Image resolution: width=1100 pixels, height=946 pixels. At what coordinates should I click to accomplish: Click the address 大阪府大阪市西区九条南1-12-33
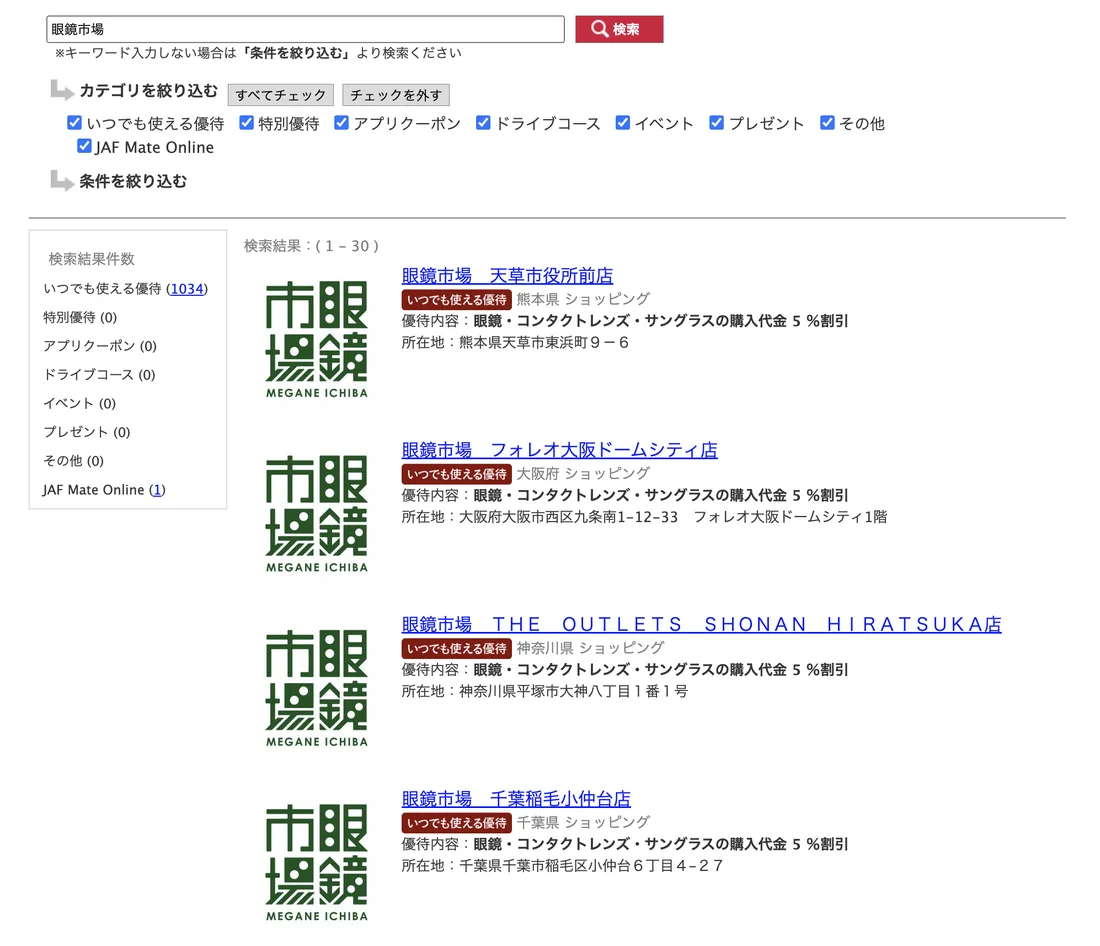point(568,517)
